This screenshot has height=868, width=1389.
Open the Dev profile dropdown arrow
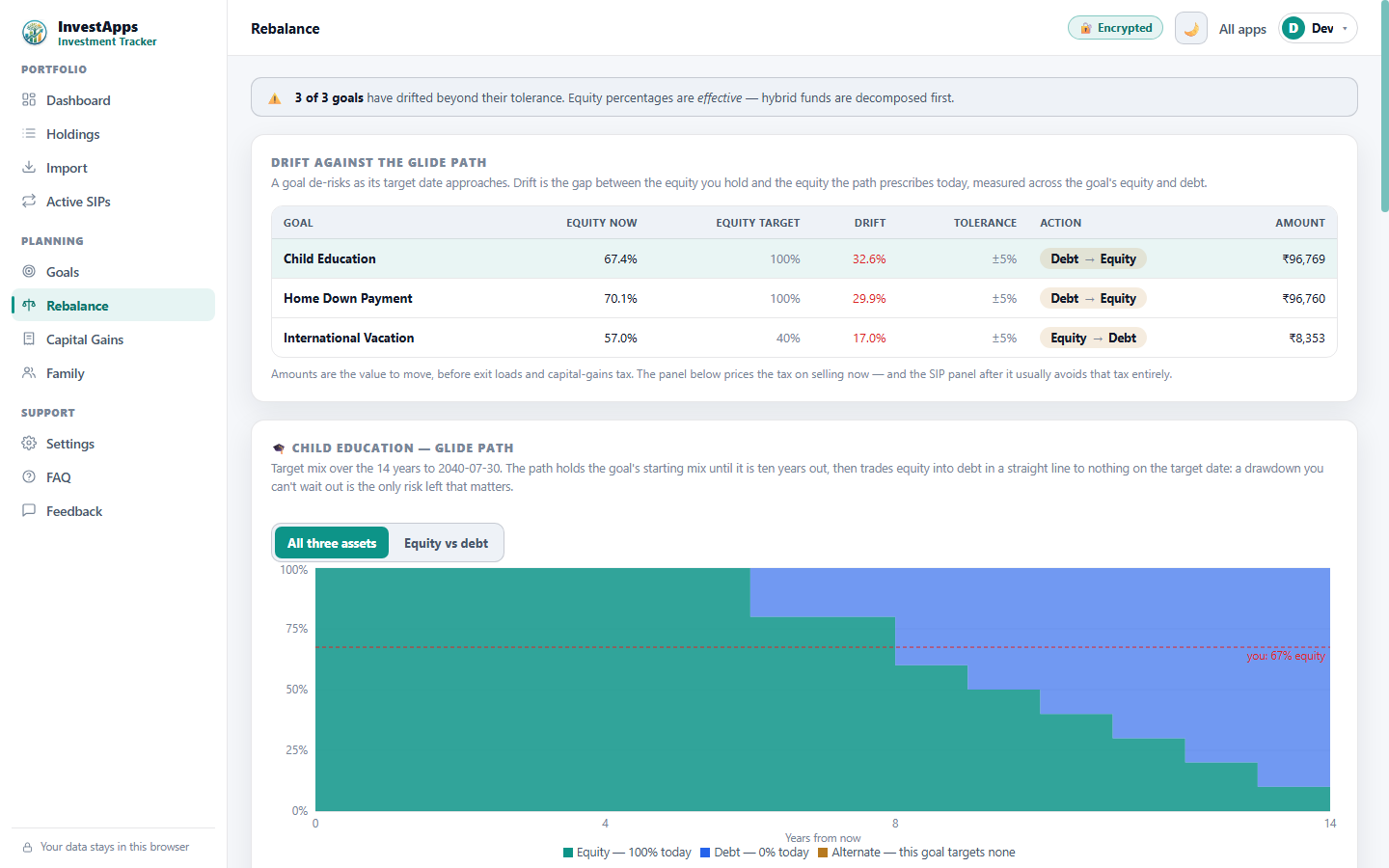click(x=1345, y=29)
